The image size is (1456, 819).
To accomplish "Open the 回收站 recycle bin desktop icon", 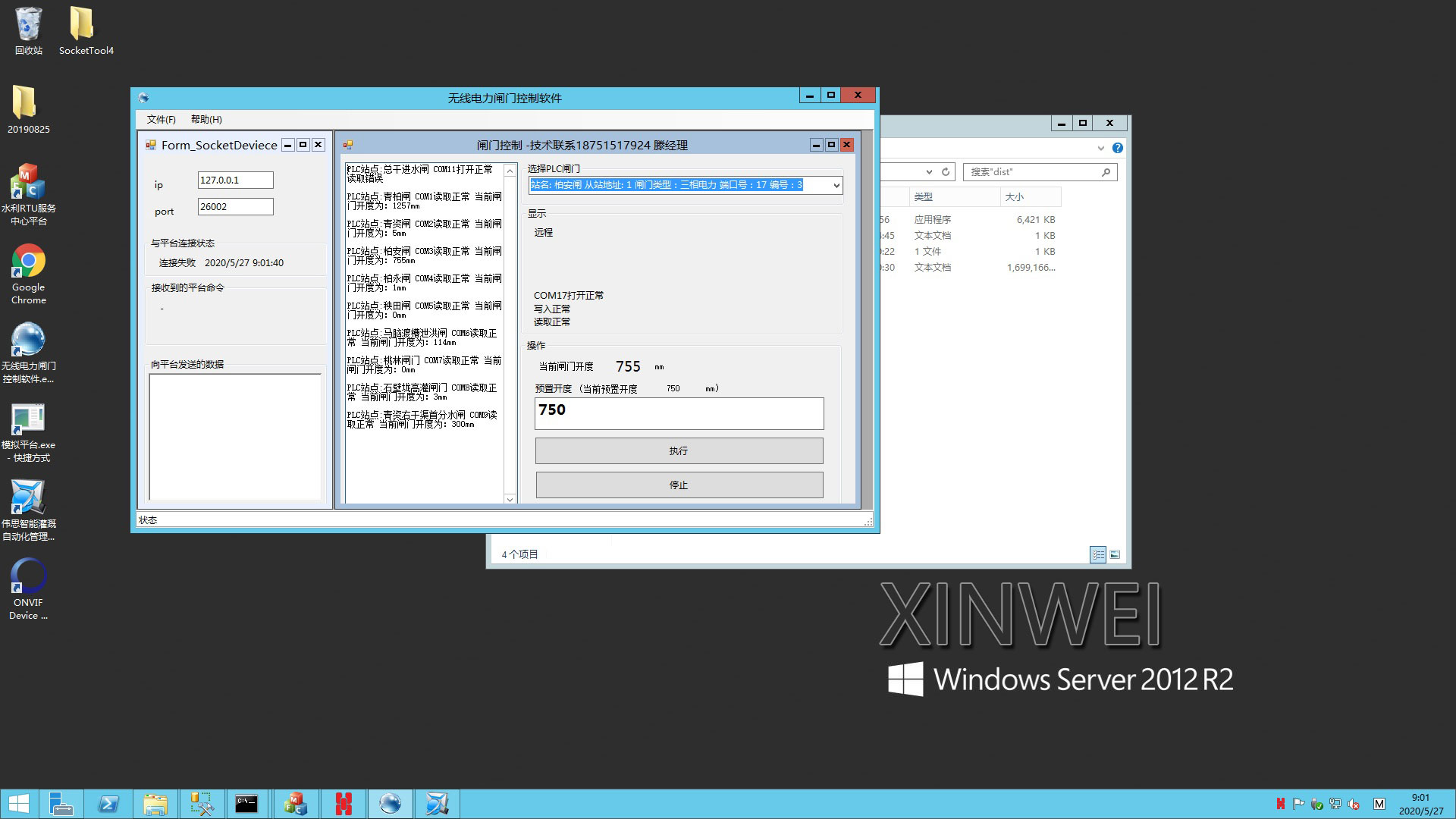I will pos(29,30).
